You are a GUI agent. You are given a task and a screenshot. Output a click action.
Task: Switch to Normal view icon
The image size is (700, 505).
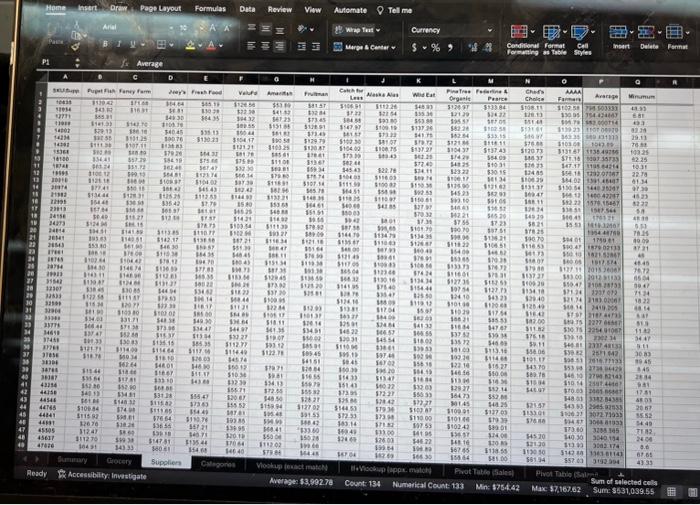[671, 492]
